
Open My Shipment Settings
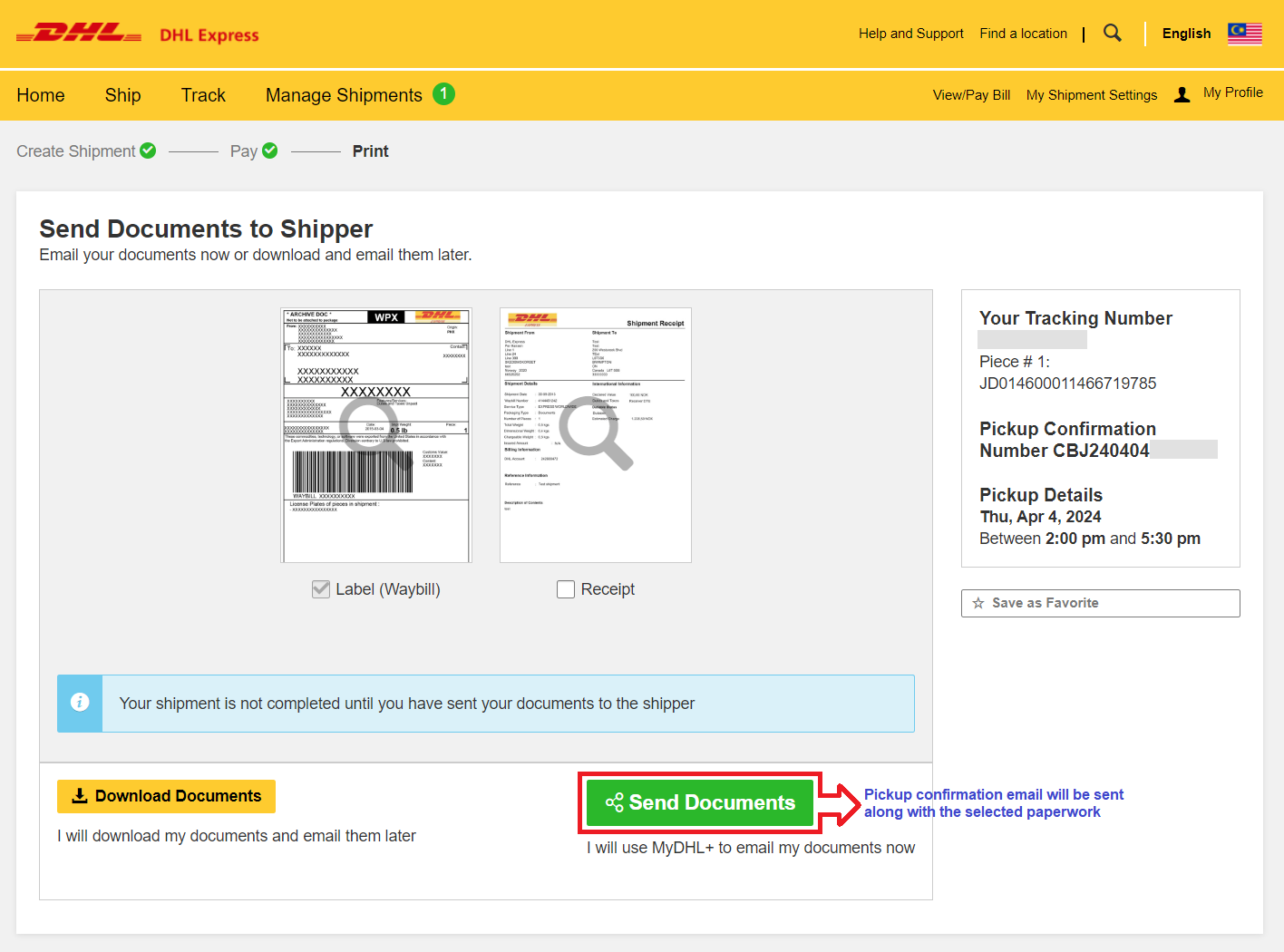(x=1092, y=95)
